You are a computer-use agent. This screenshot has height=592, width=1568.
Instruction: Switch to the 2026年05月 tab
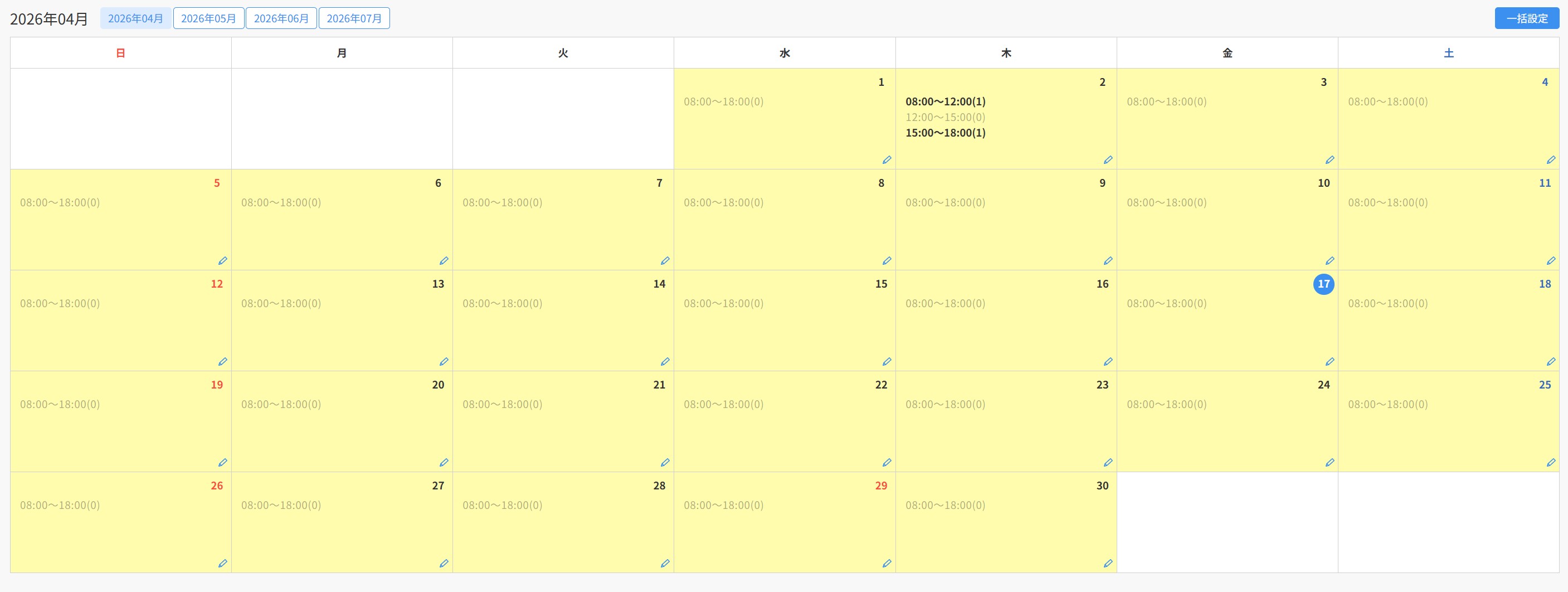coord(208,18)
